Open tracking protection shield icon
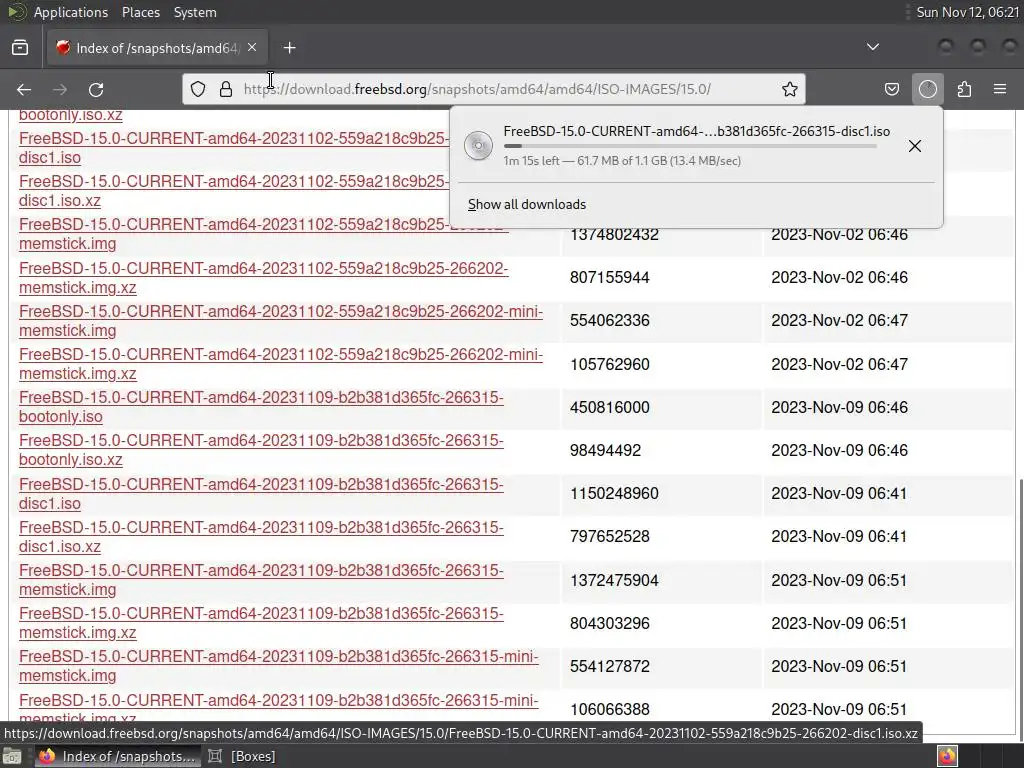The height and width of the screenshot is (768, 1024). [x=198, y=89]
